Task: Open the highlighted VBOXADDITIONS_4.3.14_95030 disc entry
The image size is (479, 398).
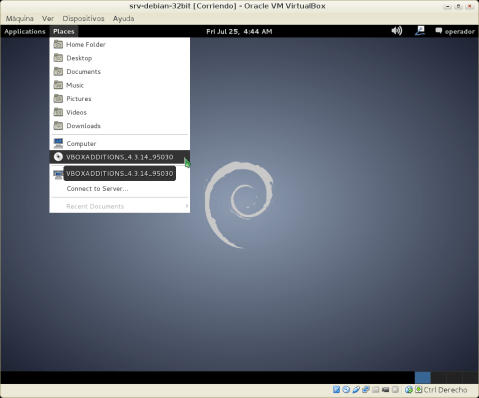Action: [x=120, y=157]
